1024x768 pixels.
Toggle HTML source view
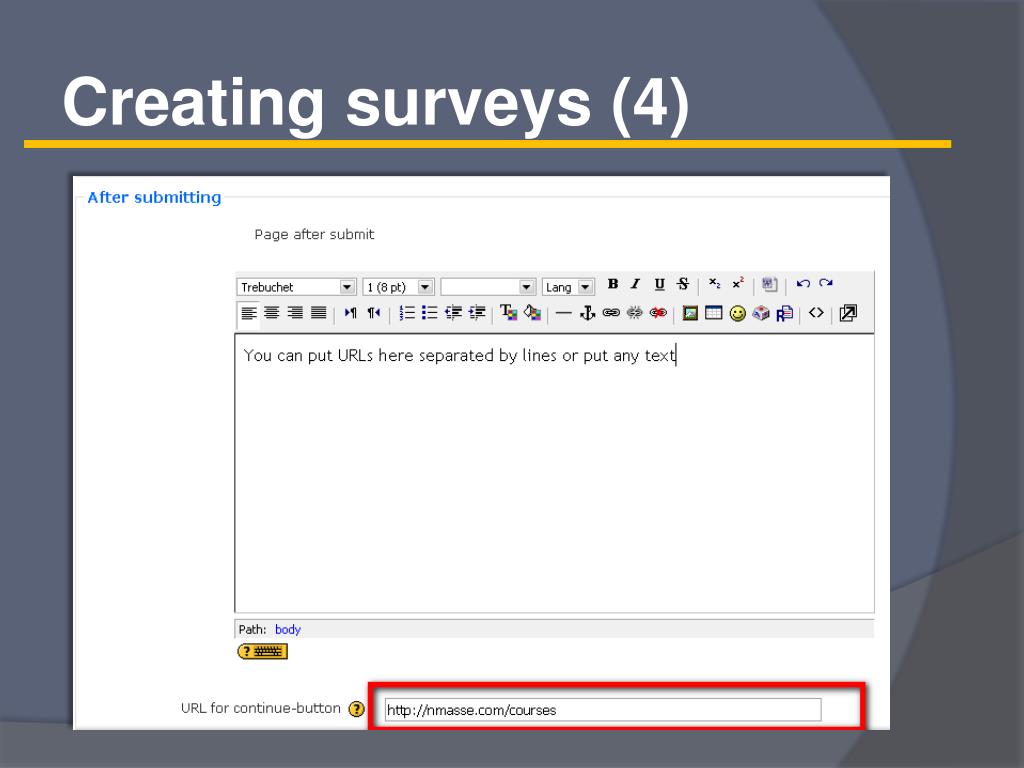pyautogui.click(x=816, y=313)
